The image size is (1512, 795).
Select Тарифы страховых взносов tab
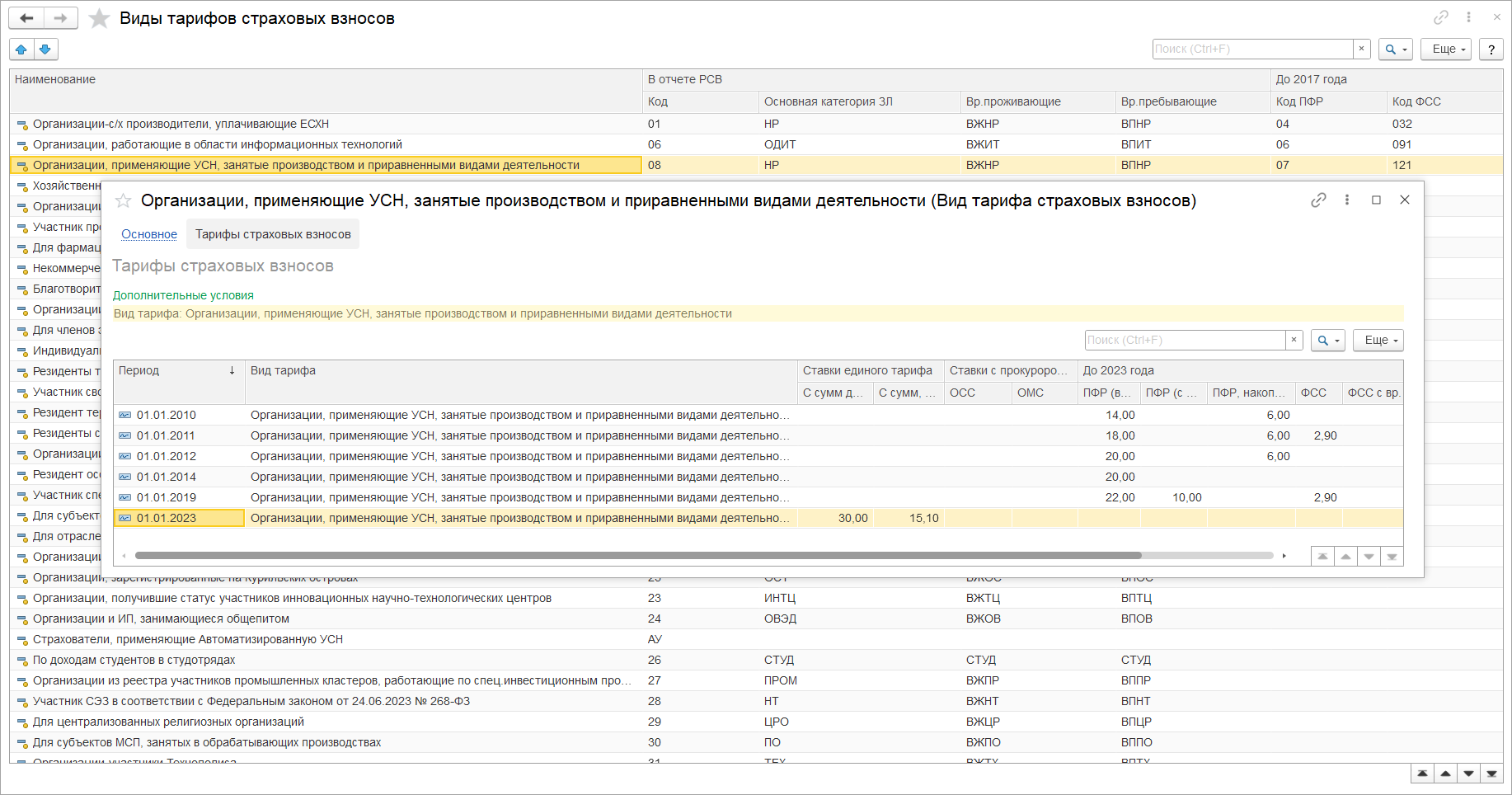click(x=273, y=234)
